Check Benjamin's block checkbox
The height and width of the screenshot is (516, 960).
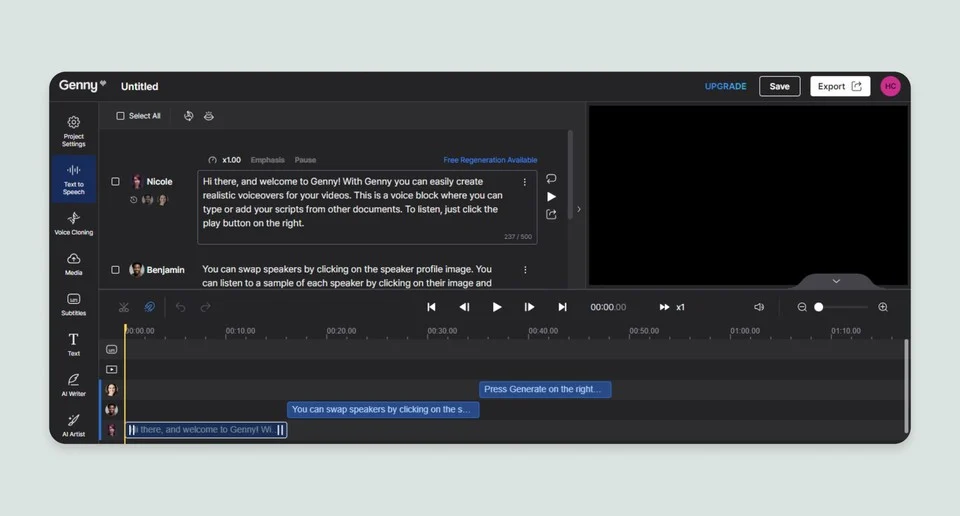coord(115,269)
